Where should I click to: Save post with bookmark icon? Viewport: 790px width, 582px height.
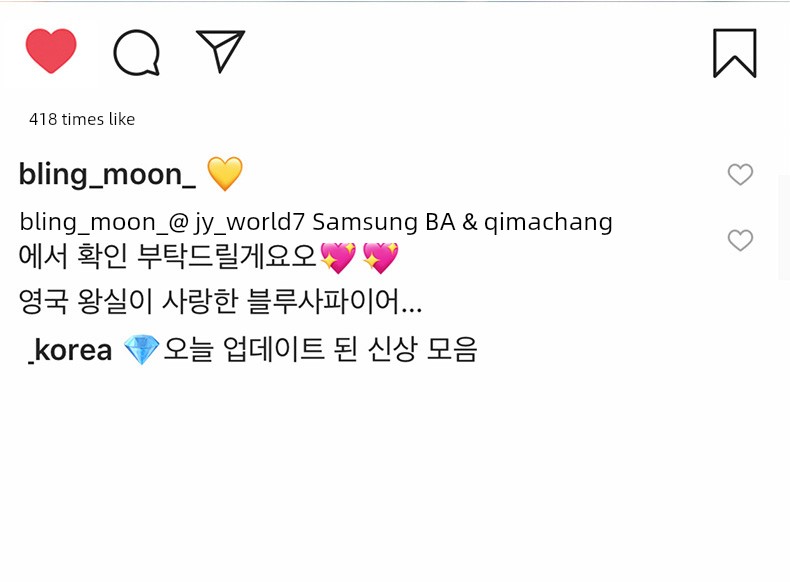[x=735, y=53]
